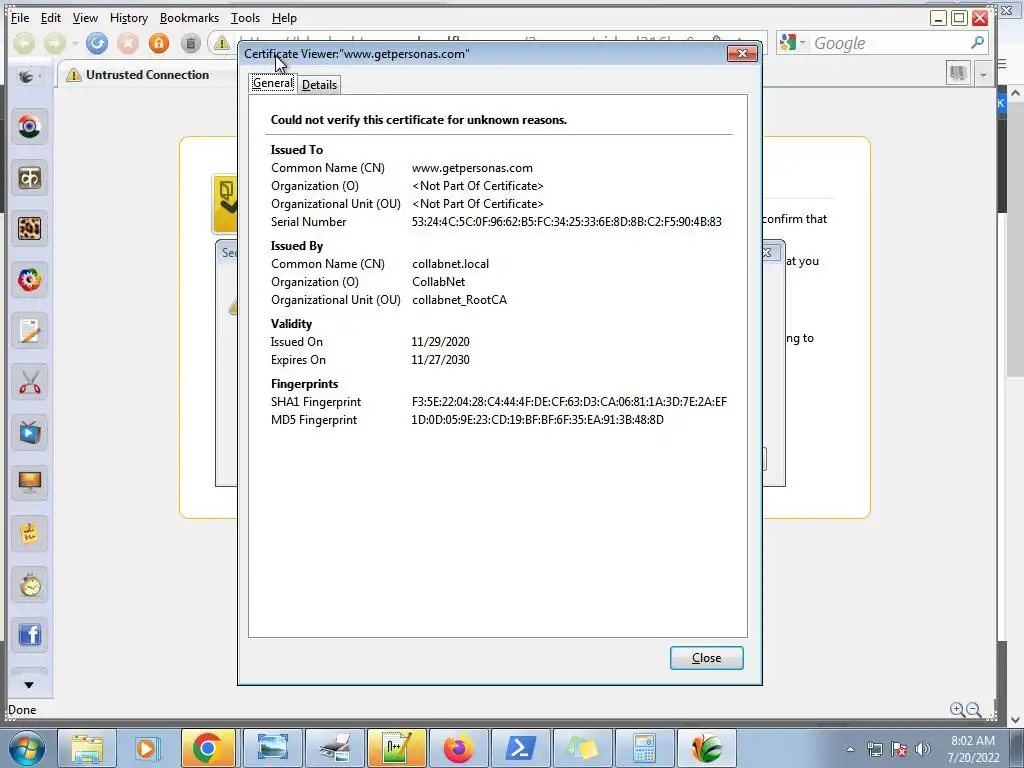The image size is (1024, 768).
Task: Open Notepad++ from the taskbar
Action: (396, 748)
